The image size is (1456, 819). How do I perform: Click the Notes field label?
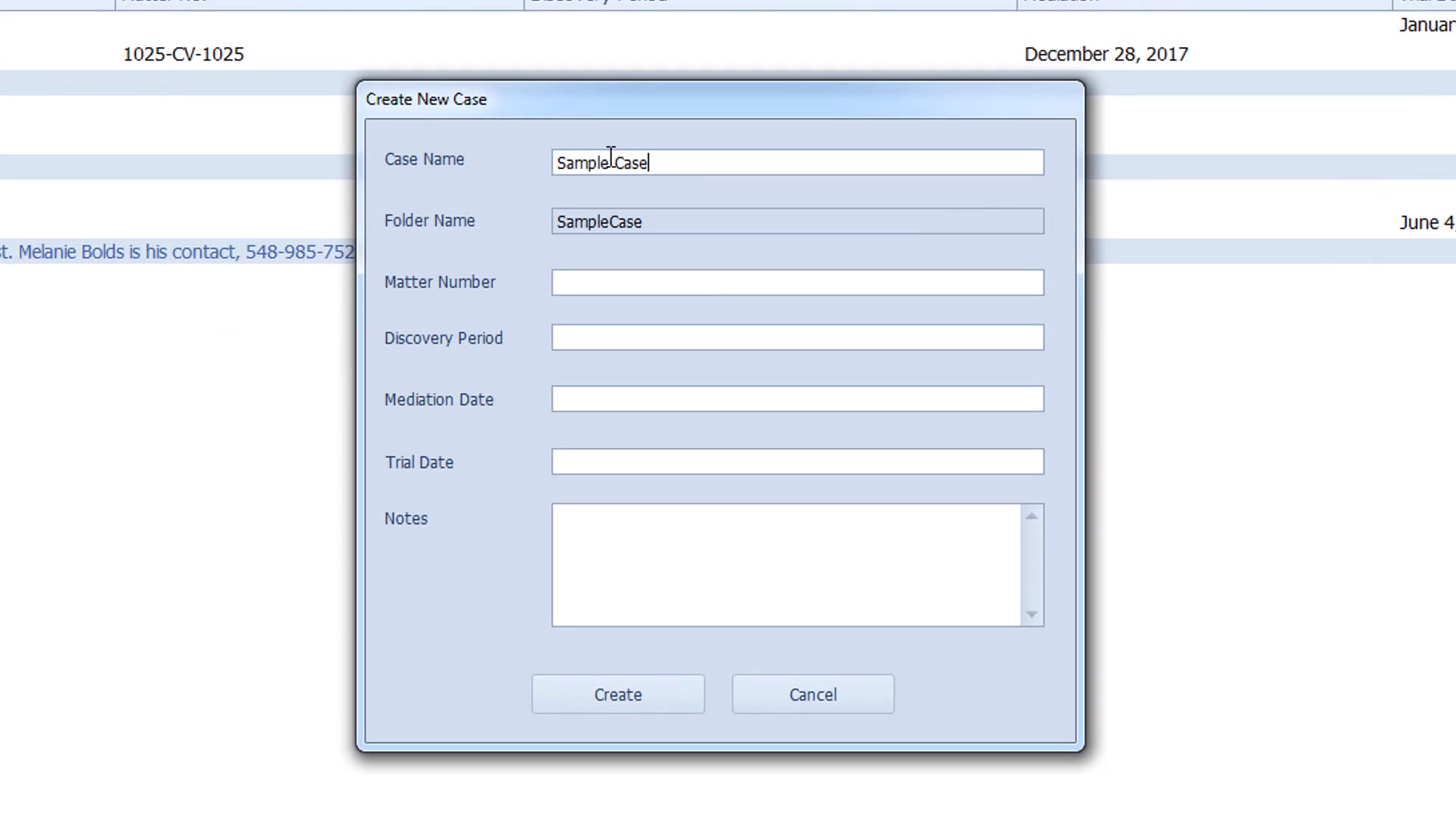point(406,519)
